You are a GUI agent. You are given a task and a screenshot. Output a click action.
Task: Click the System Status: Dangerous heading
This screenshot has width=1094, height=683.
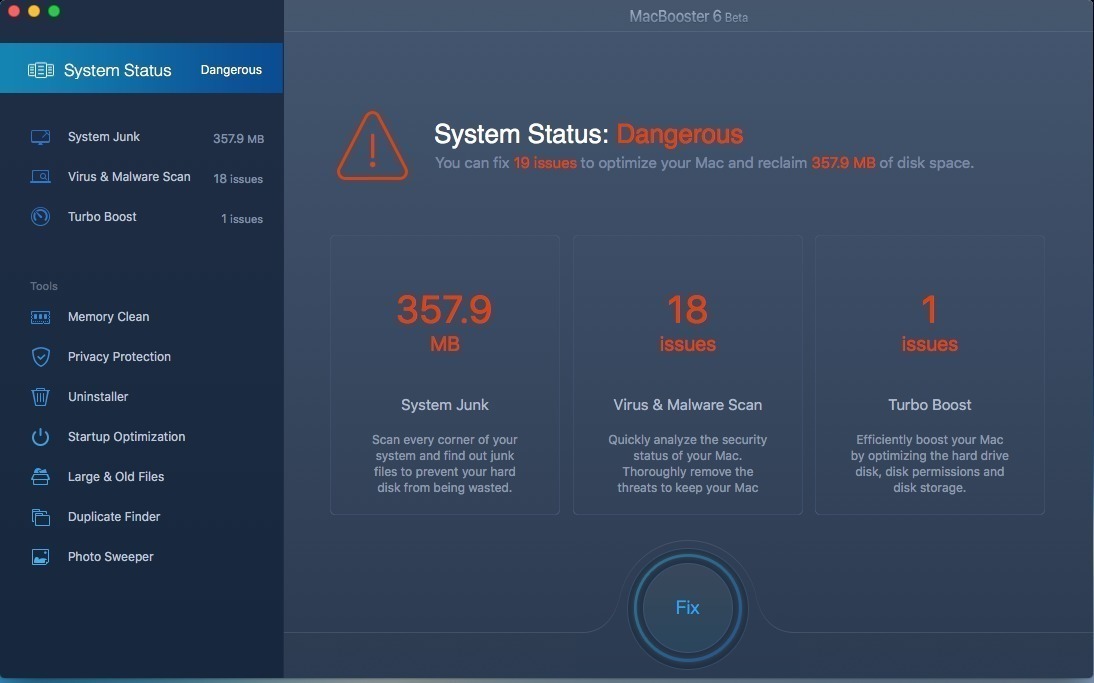point(588,134)
